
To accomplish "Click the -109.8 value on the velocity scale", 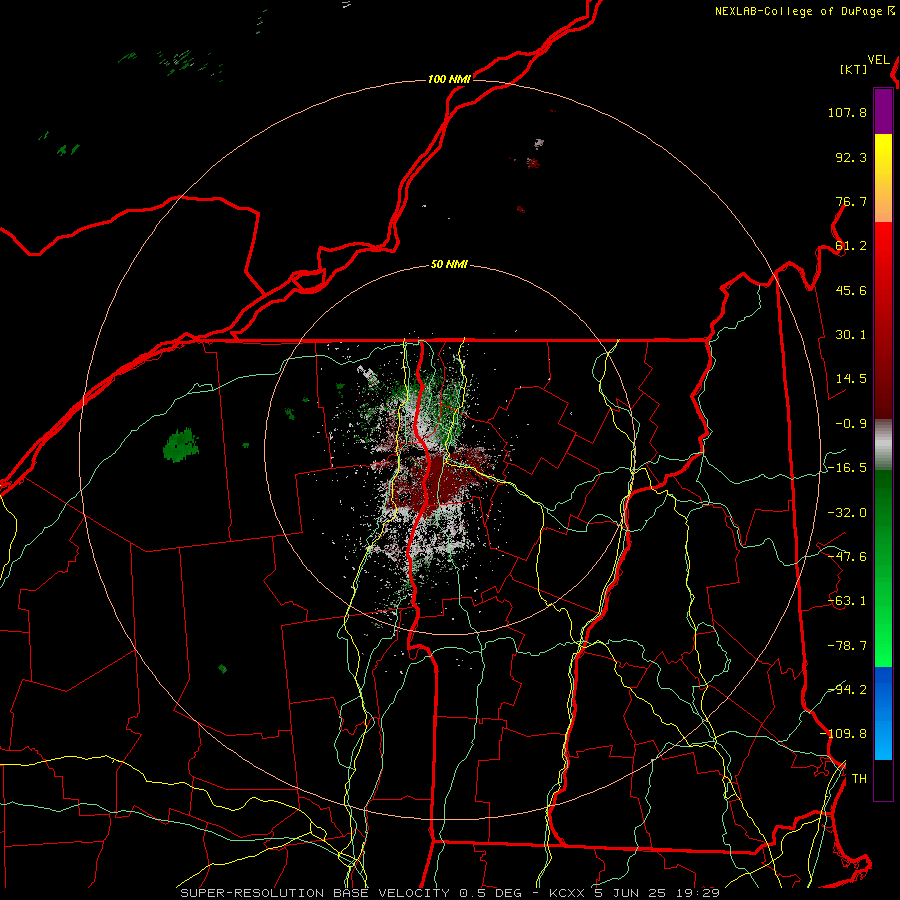I will pyautogui.click(x=843, y=734).
